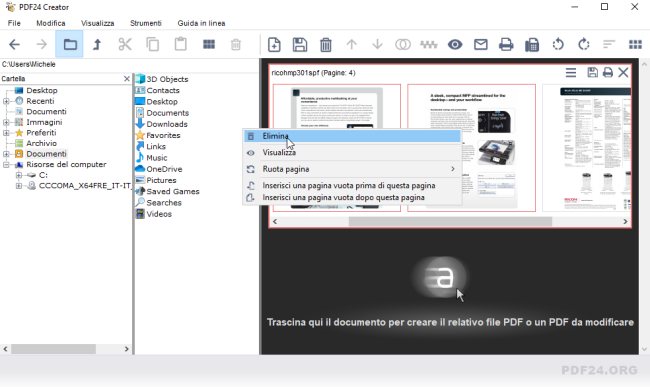Click the explorer trash delete icon
Viewport: 650px width, 387px height.
[x=236, y=44]
